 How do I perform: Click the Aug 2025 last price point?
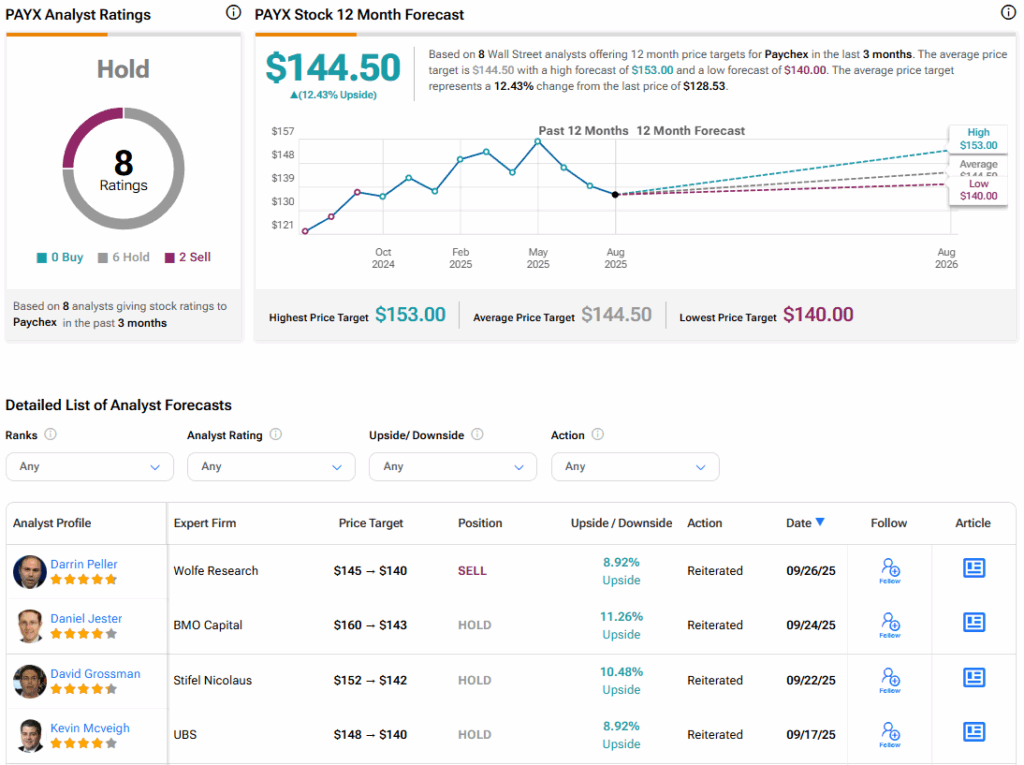[x=615, y=195]
